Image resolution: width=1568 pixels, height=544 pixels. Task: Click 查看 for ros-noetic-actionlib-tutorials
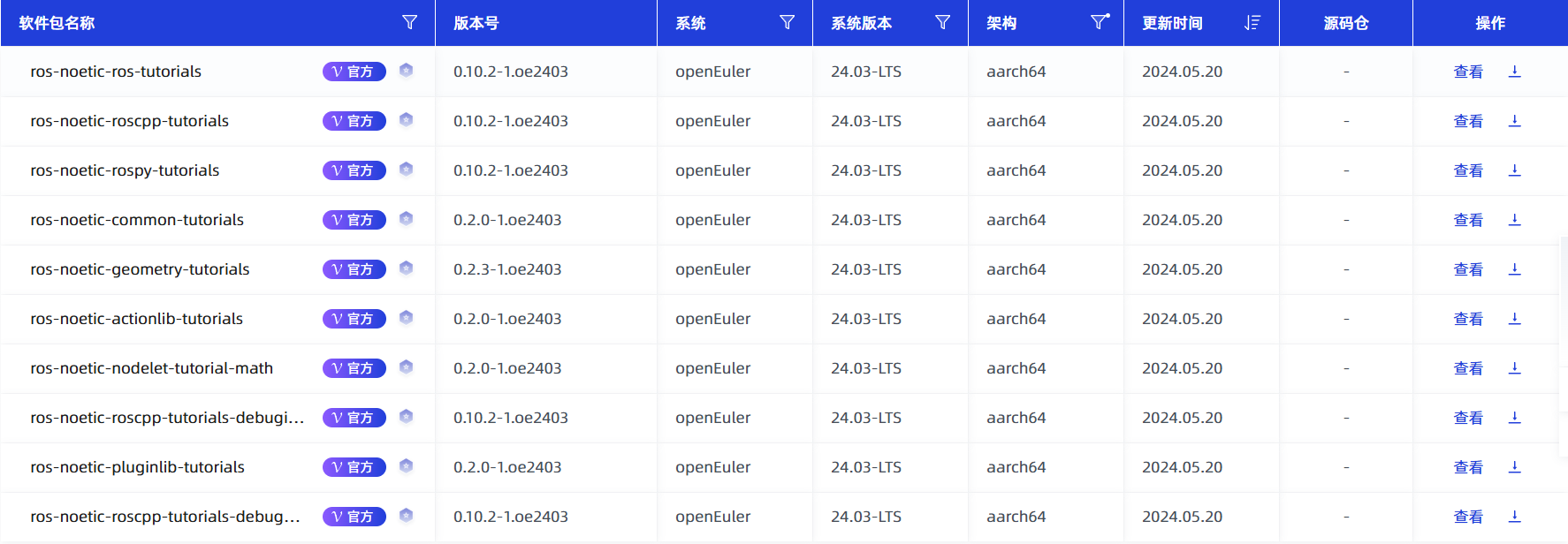click(1468, 319)
